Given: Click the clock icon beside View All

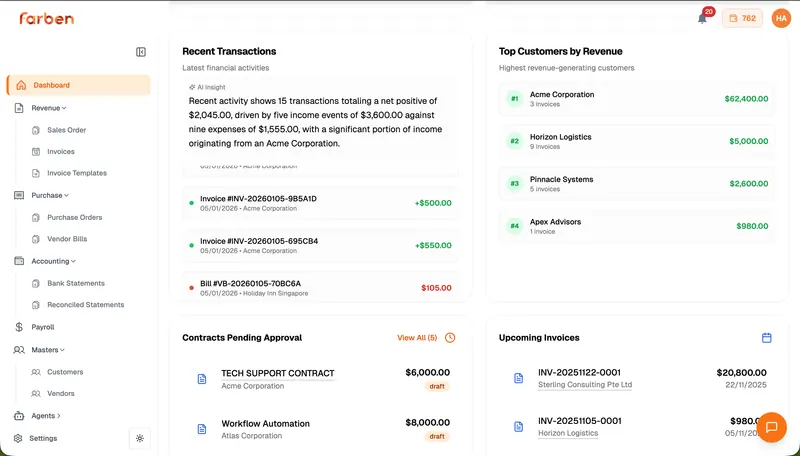Looking at the screenshot, I should click(x=450, y=338).
